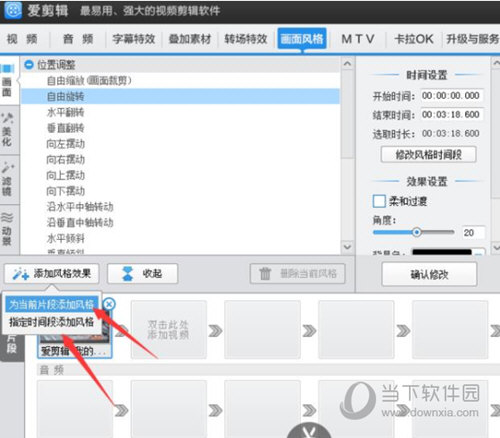Open the 卡拉OK tab
Screen dimensions: 500x438
[414, 39]
